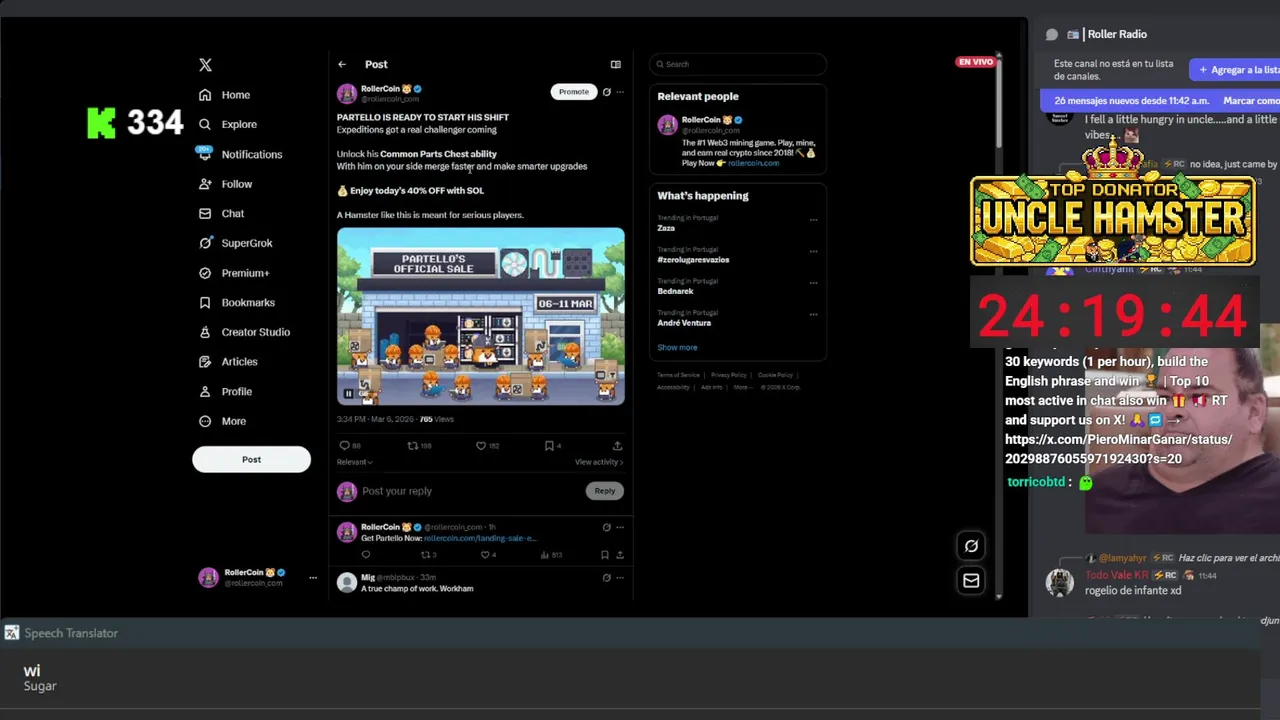Viewport: 1280px width, 720px height.
Task: Open Terms of Service footer link
Action: click(678, 375)
